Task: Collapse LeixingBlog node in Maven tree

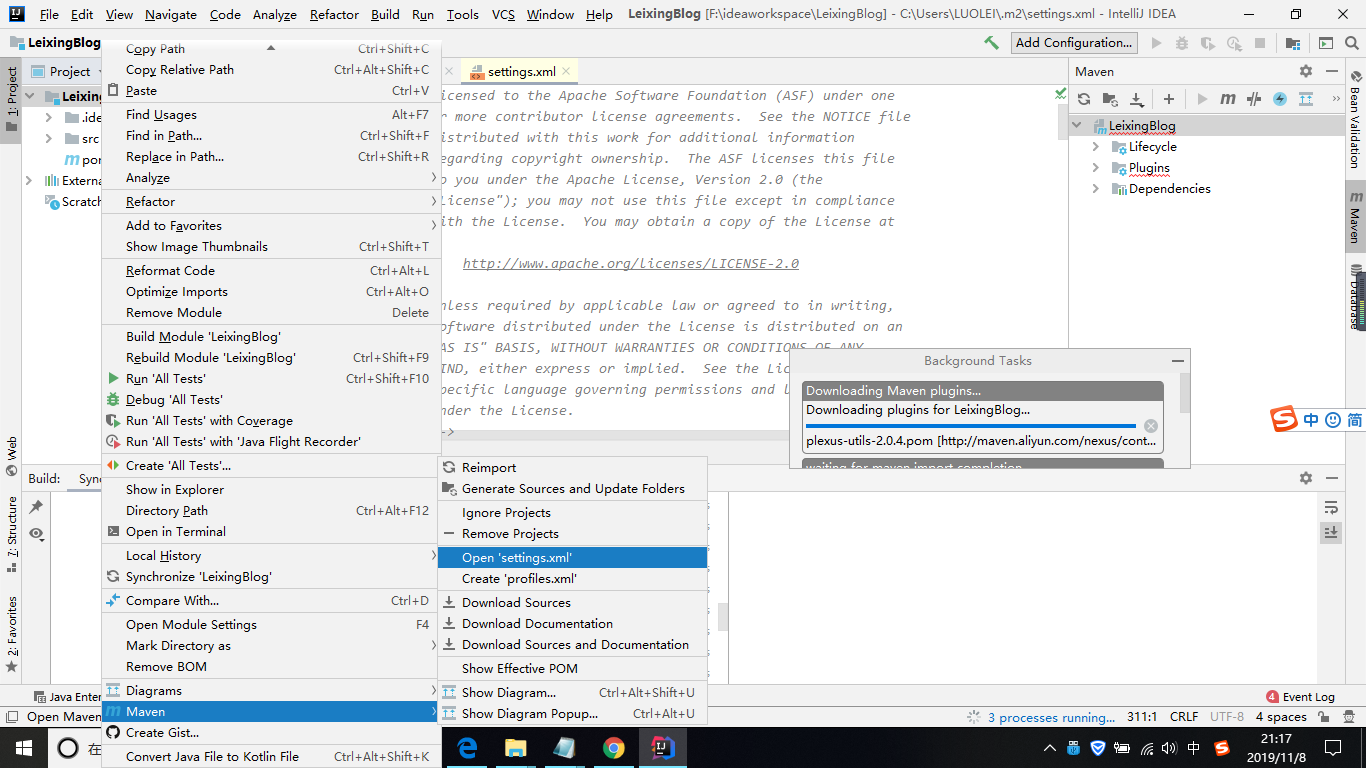Action: tap(1078, 126)
